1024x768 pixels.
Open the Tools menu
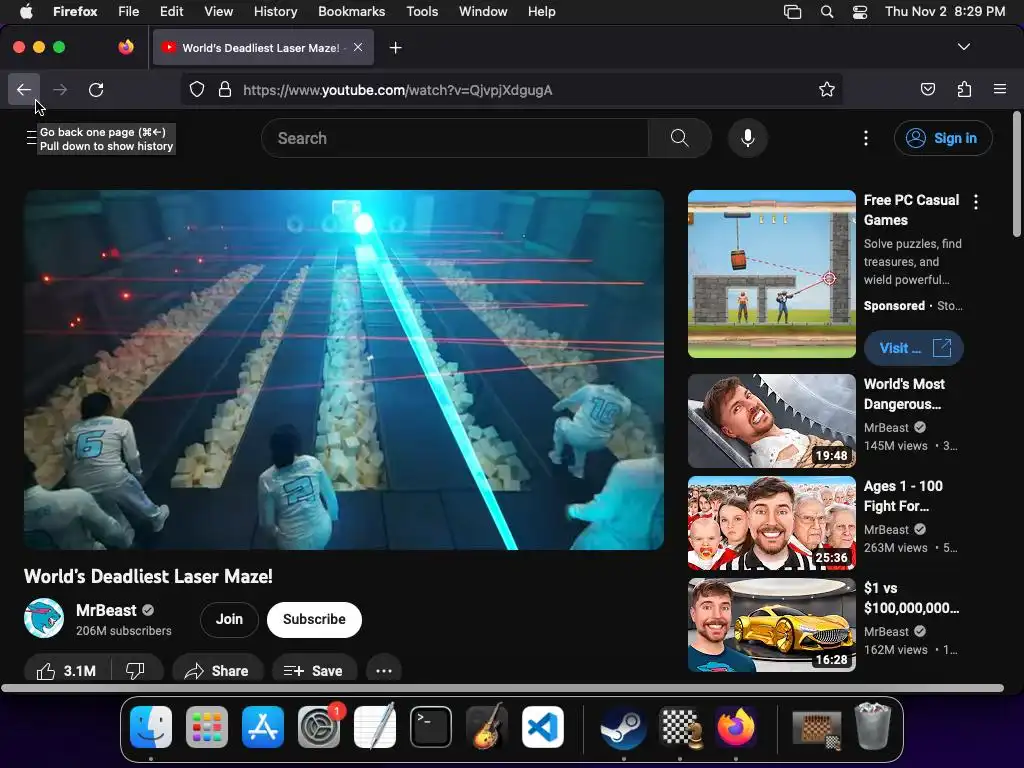point(422,11)
